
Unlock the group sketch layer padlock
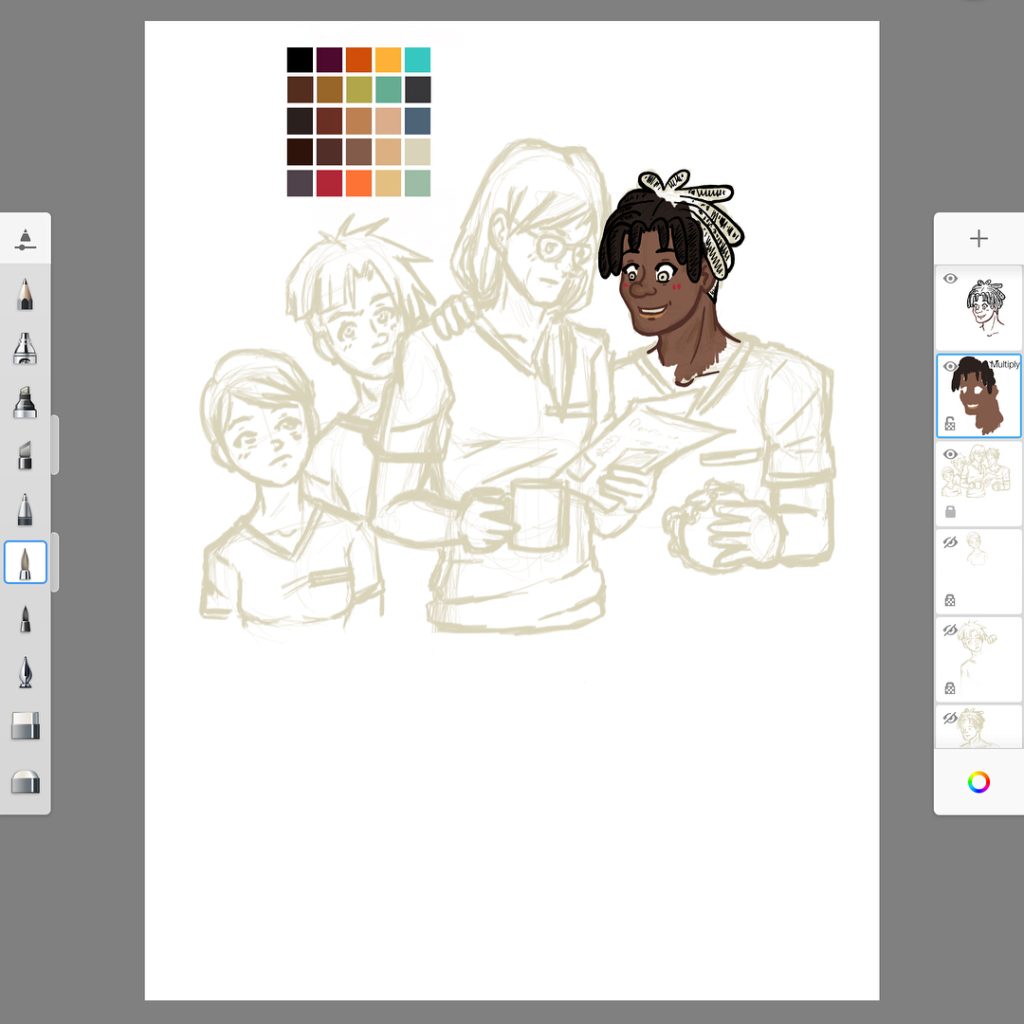point(950,512)
